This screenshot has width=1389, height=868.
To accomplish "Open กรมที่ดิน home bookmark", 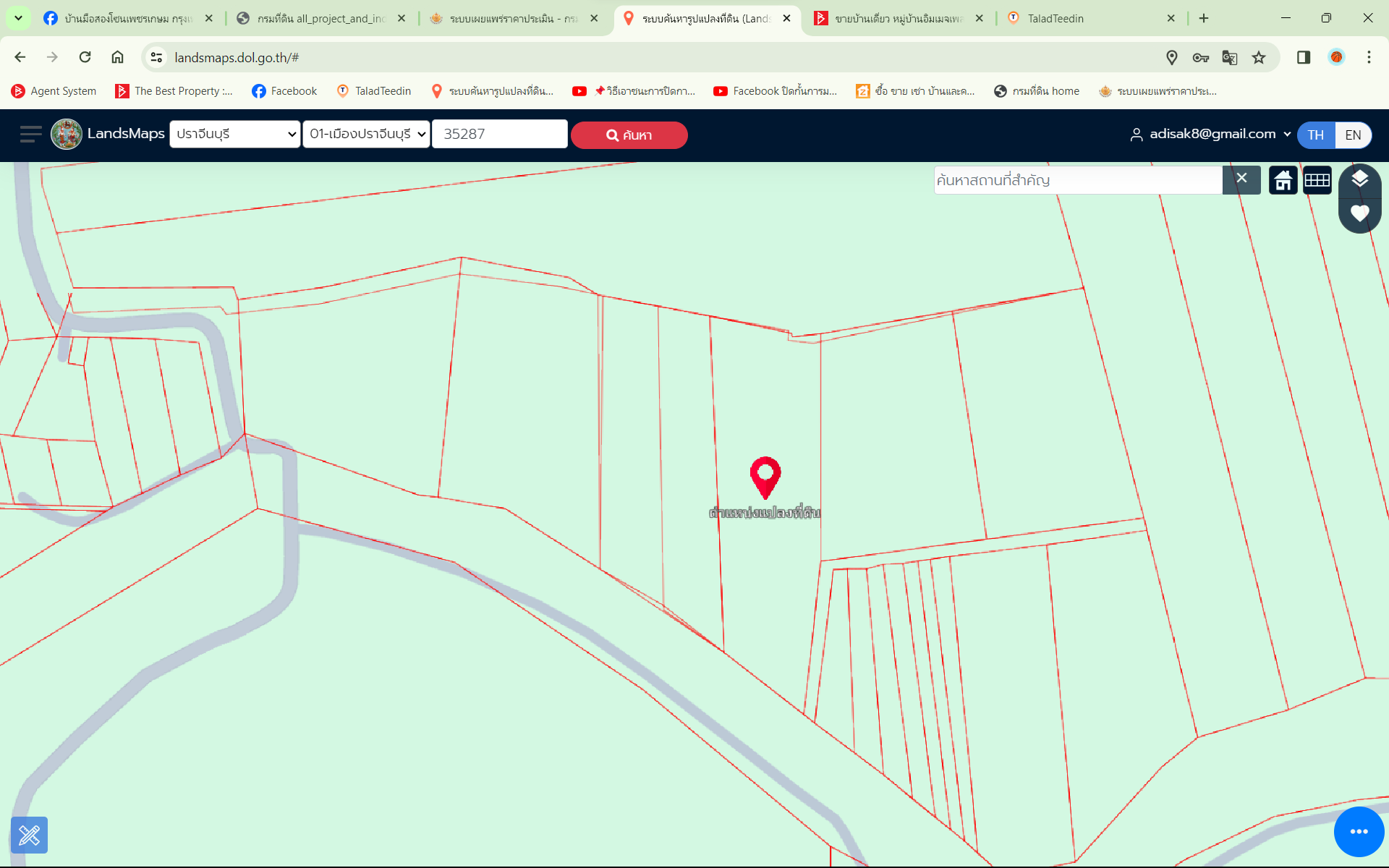I will click(x=1037, y=91).
